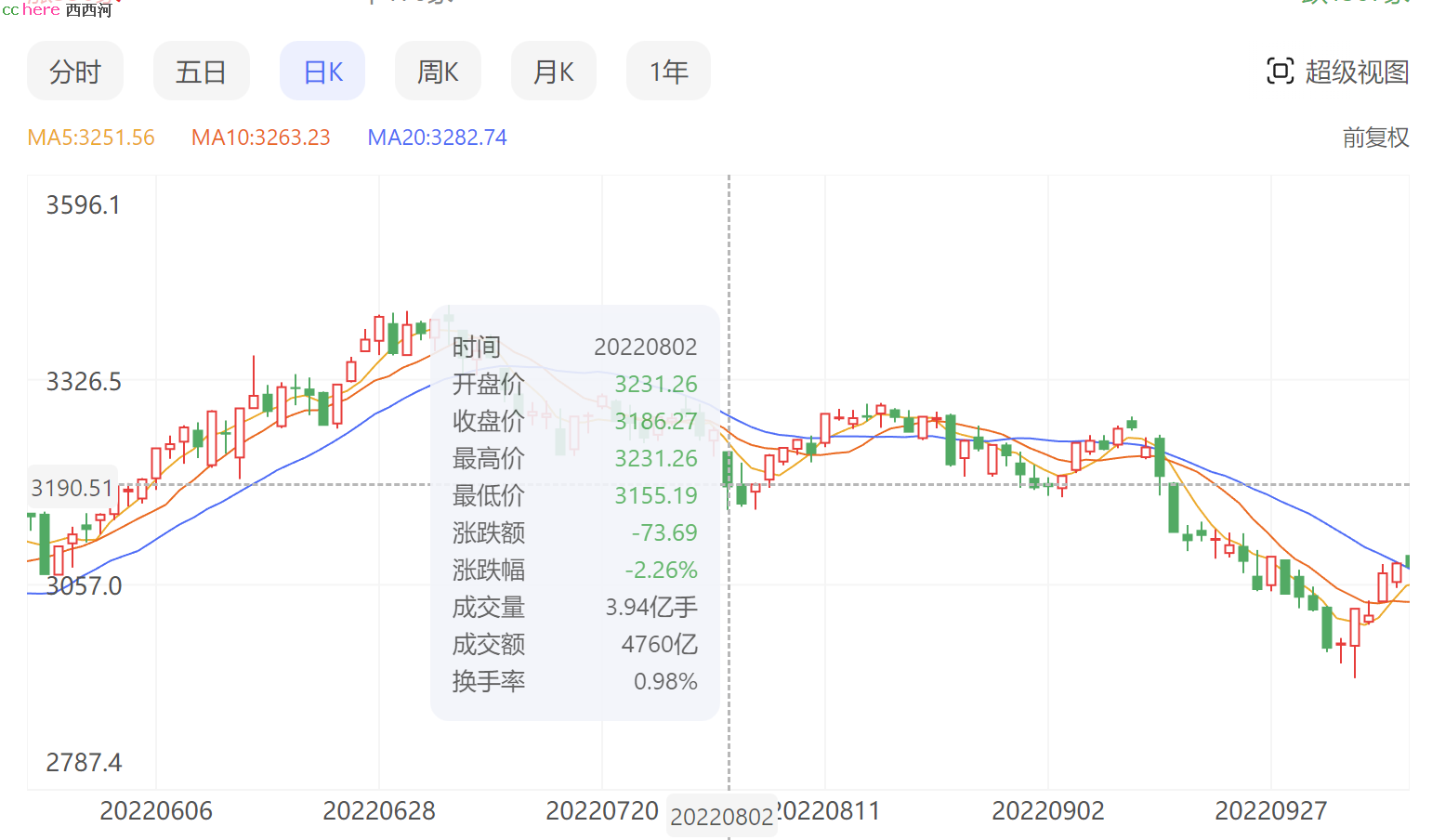Click the 3596.1 price axis label

pos(84,205)
